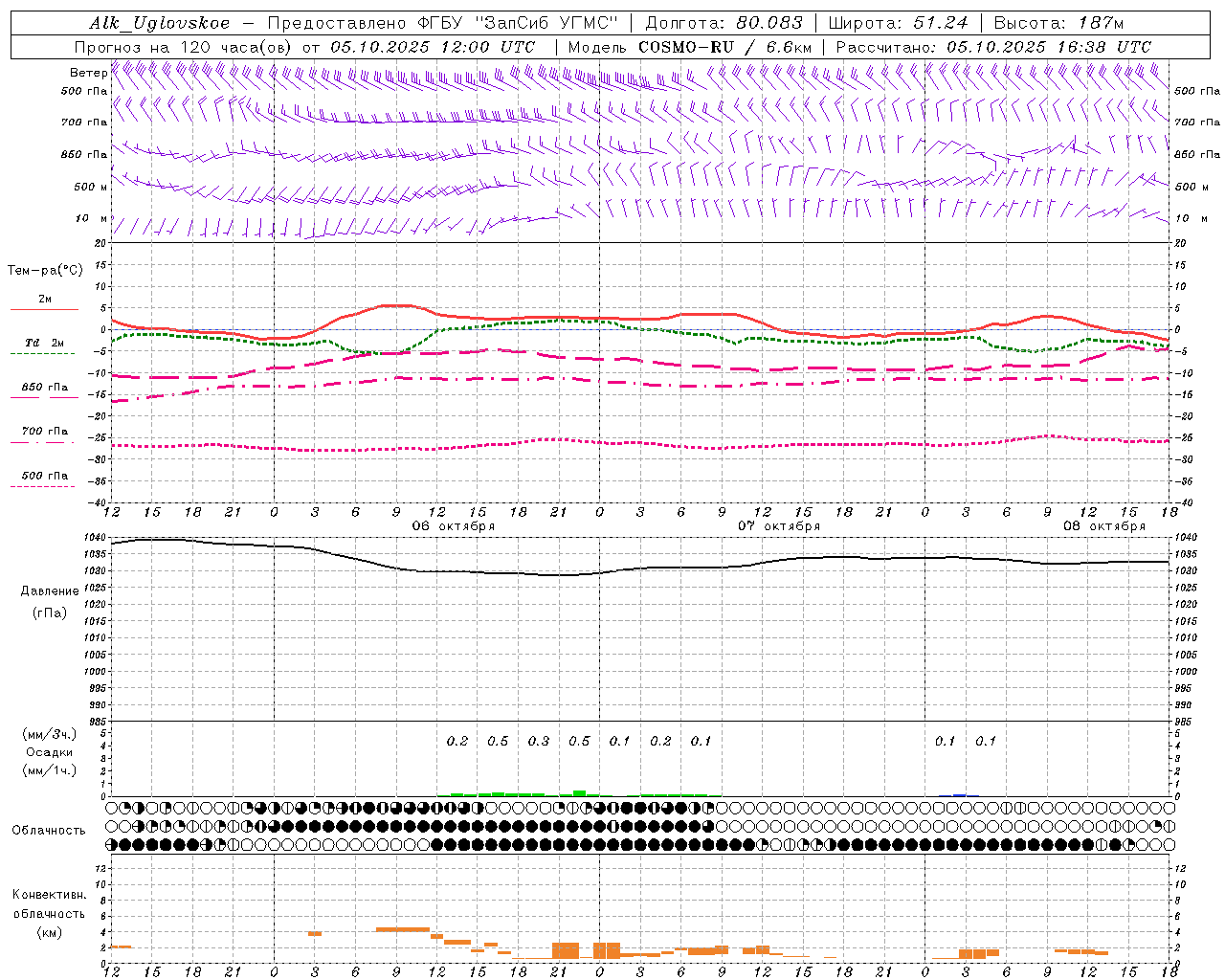The width and height of the screenshot is (1225, 980).
Task: Click the 0.3 precipitation amount value
Action: tap(539, 741)
